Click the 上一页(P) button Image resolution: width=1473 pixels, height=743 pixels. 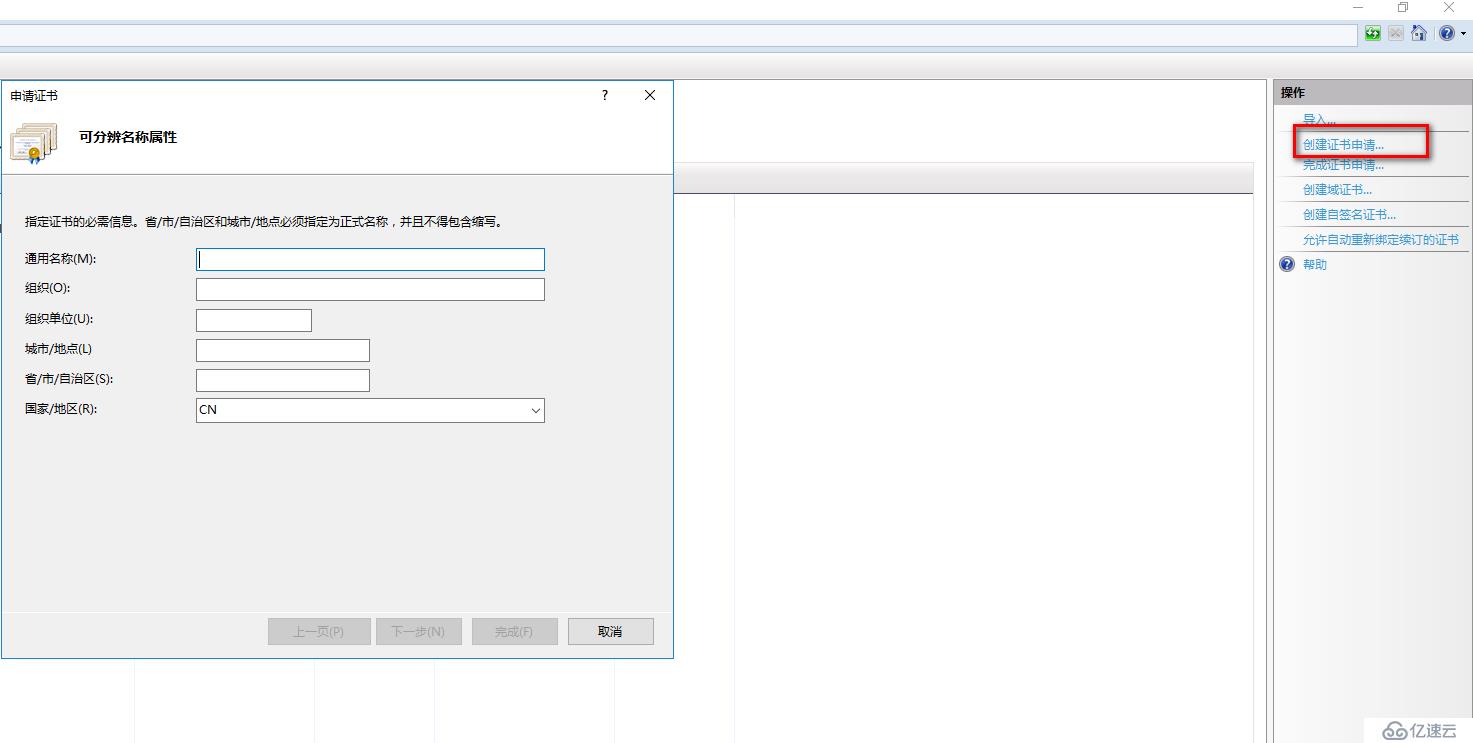(319, 631)
